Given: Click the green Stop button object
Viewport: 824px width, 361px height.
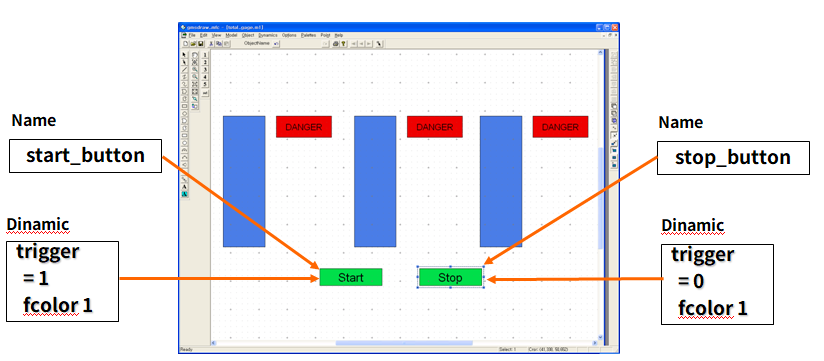Looking at the screenshot, I should point(450,277).
